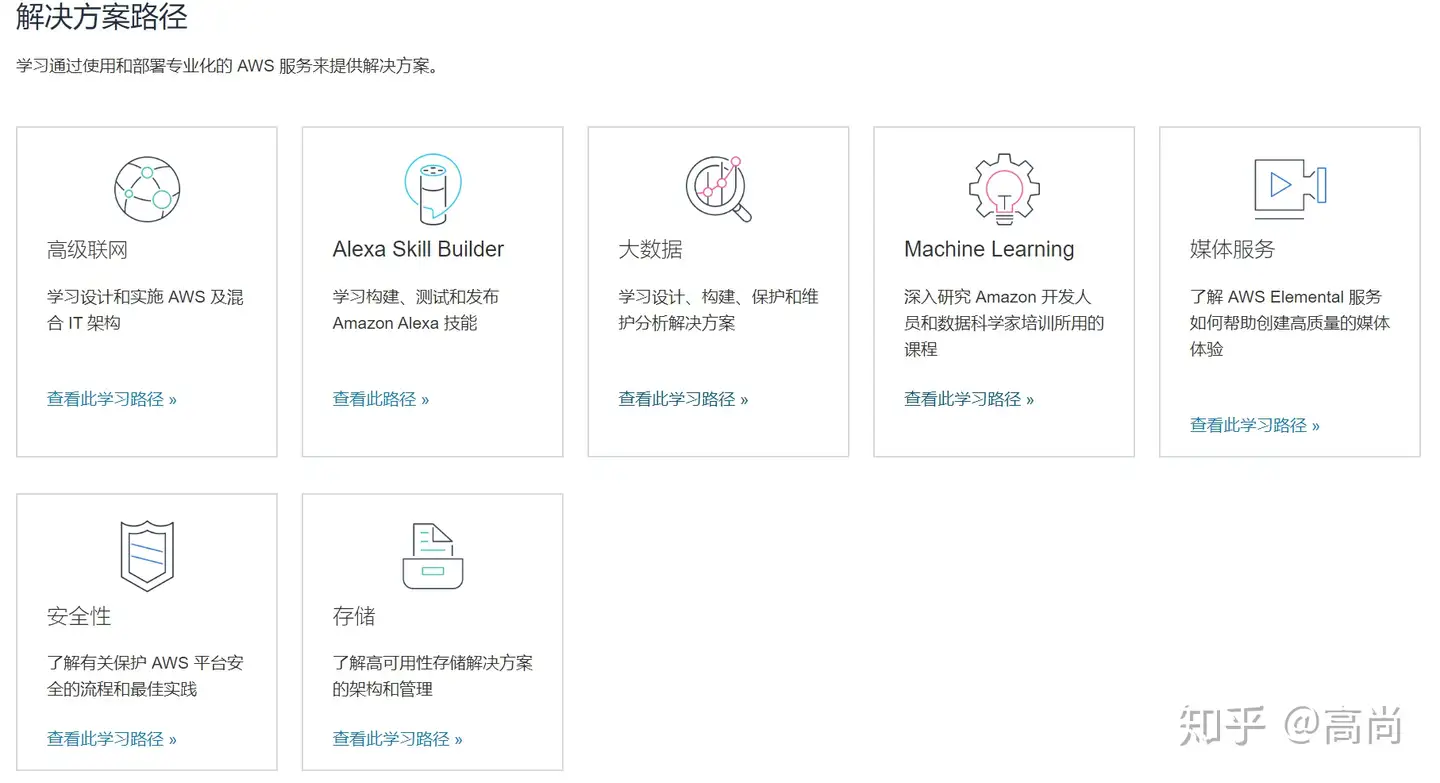Viewport: 1440px width, 783px height.
Task: Open 查看此学习路径 link under 大数据
Action: tap(683, 399)
